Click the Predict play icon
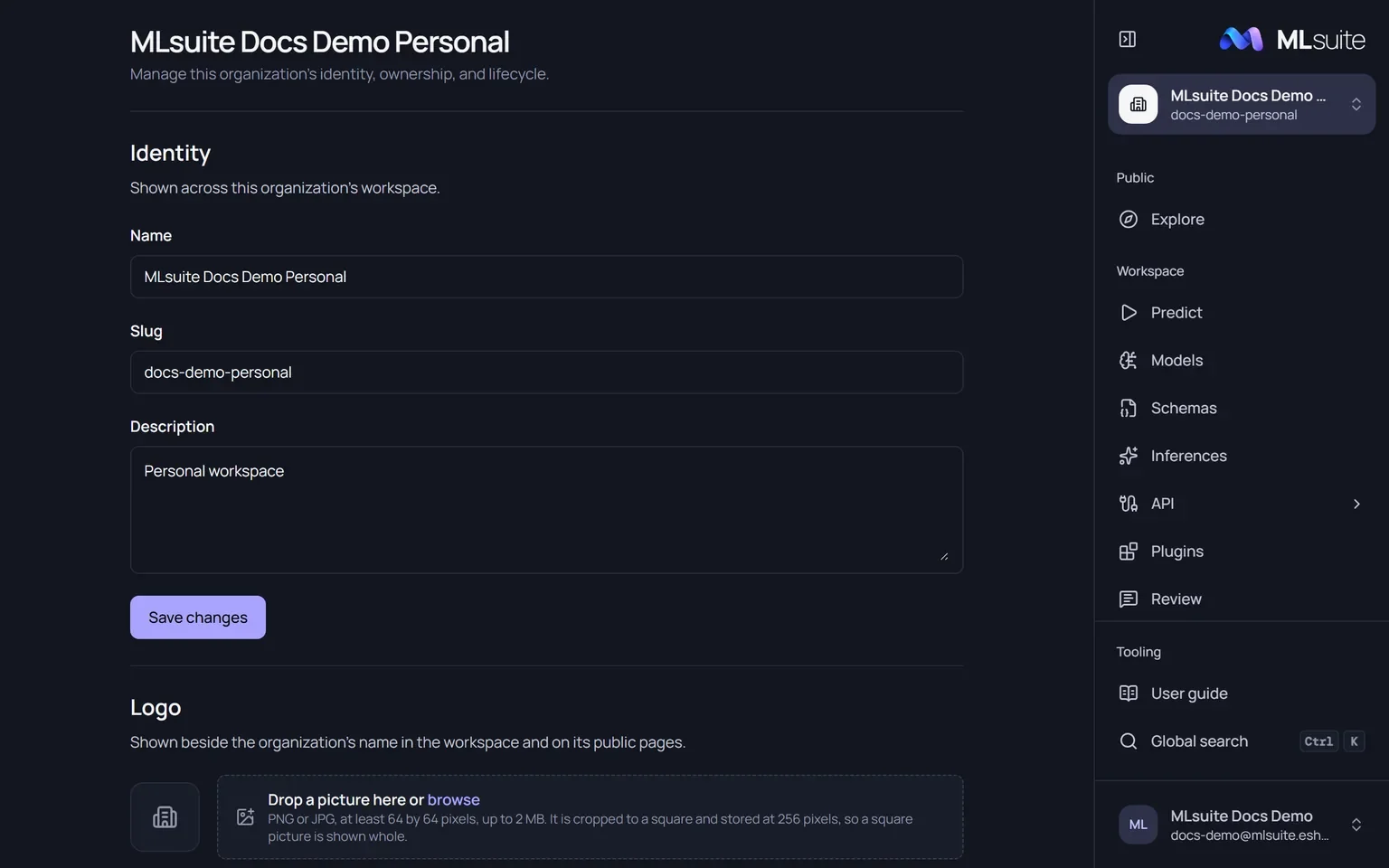 tap(1129, 312)
